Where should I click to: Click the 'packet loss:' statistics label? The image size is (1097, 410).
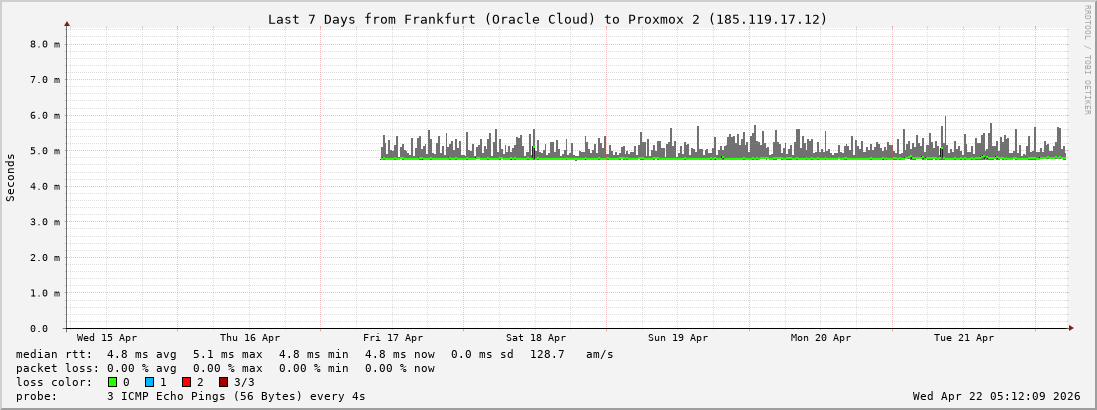[57, 368]
